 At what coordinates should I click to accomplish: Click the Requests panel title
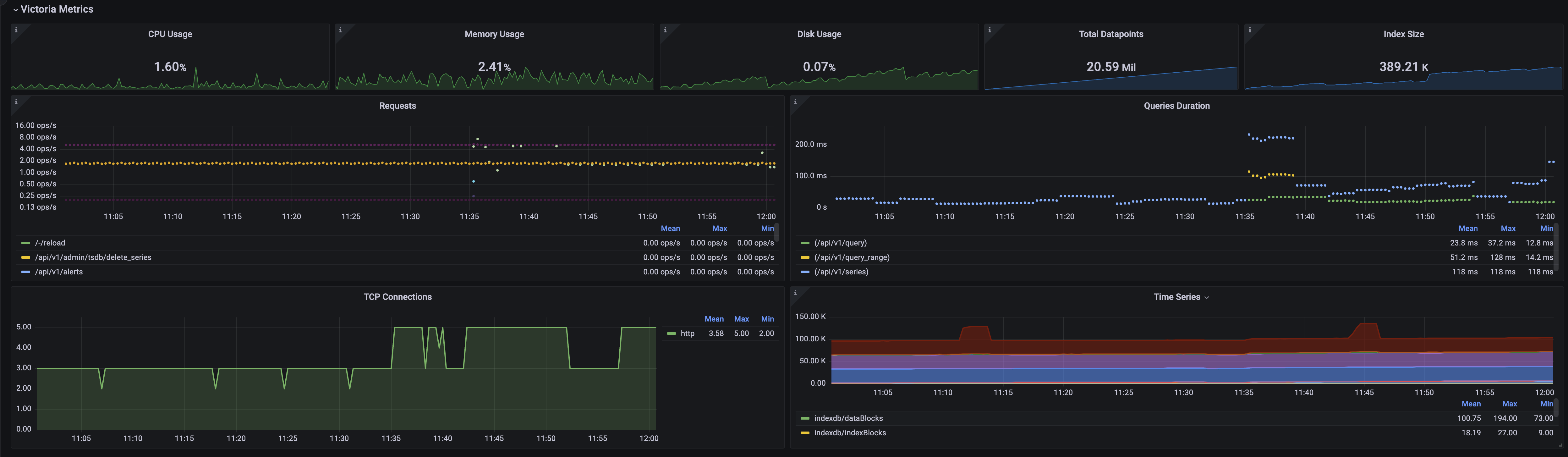pos(397,106)
